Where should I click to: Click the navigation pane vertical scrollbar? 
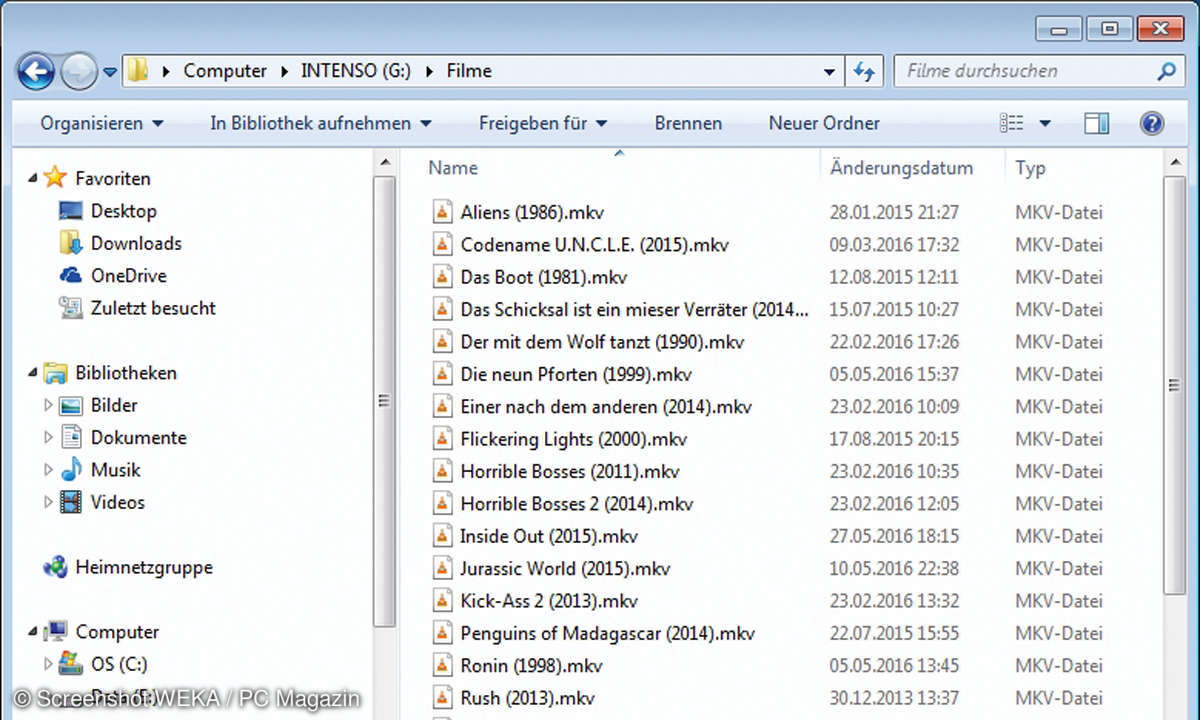coord(383,400)
